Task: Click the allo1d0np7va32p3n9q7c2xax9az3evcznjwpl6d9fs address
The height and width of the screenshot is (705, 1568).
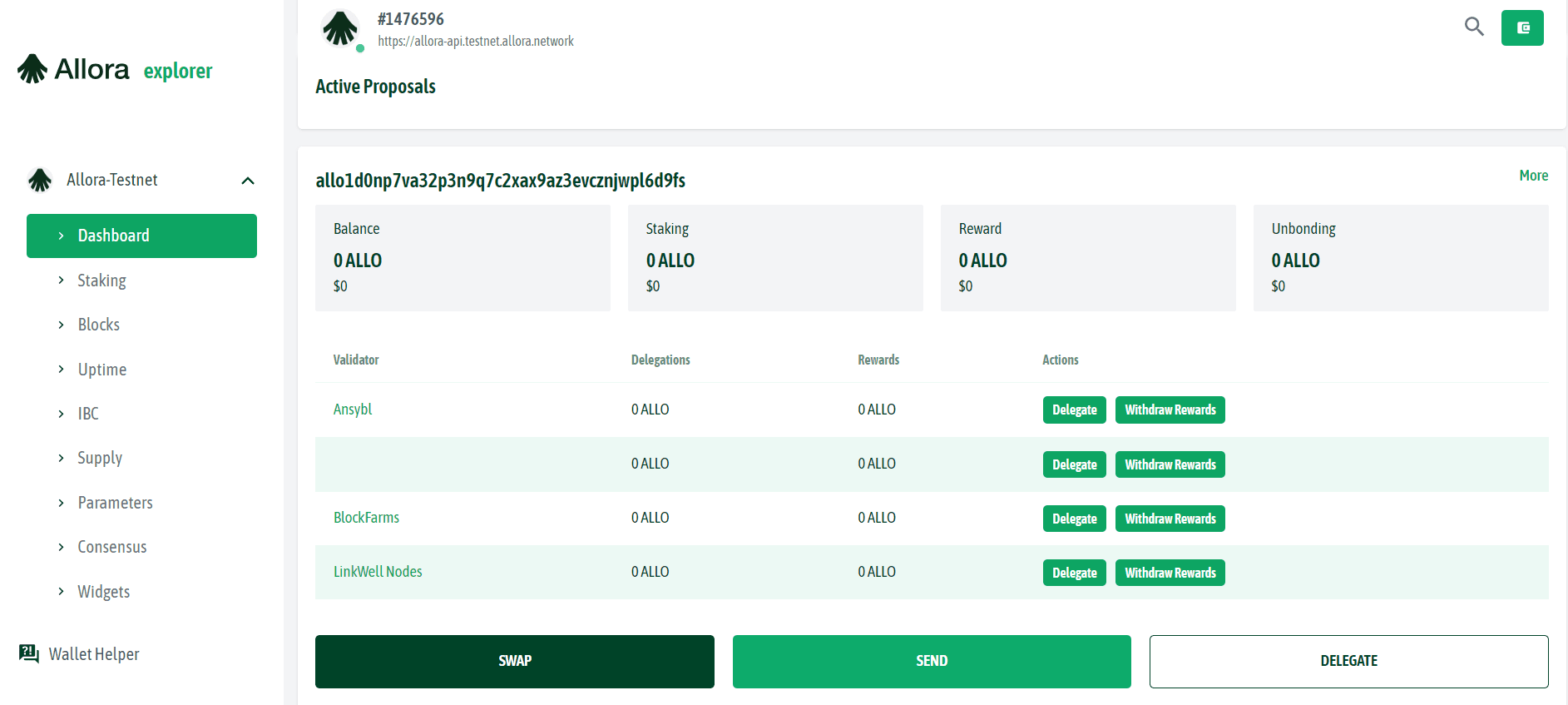Action: 500,181
